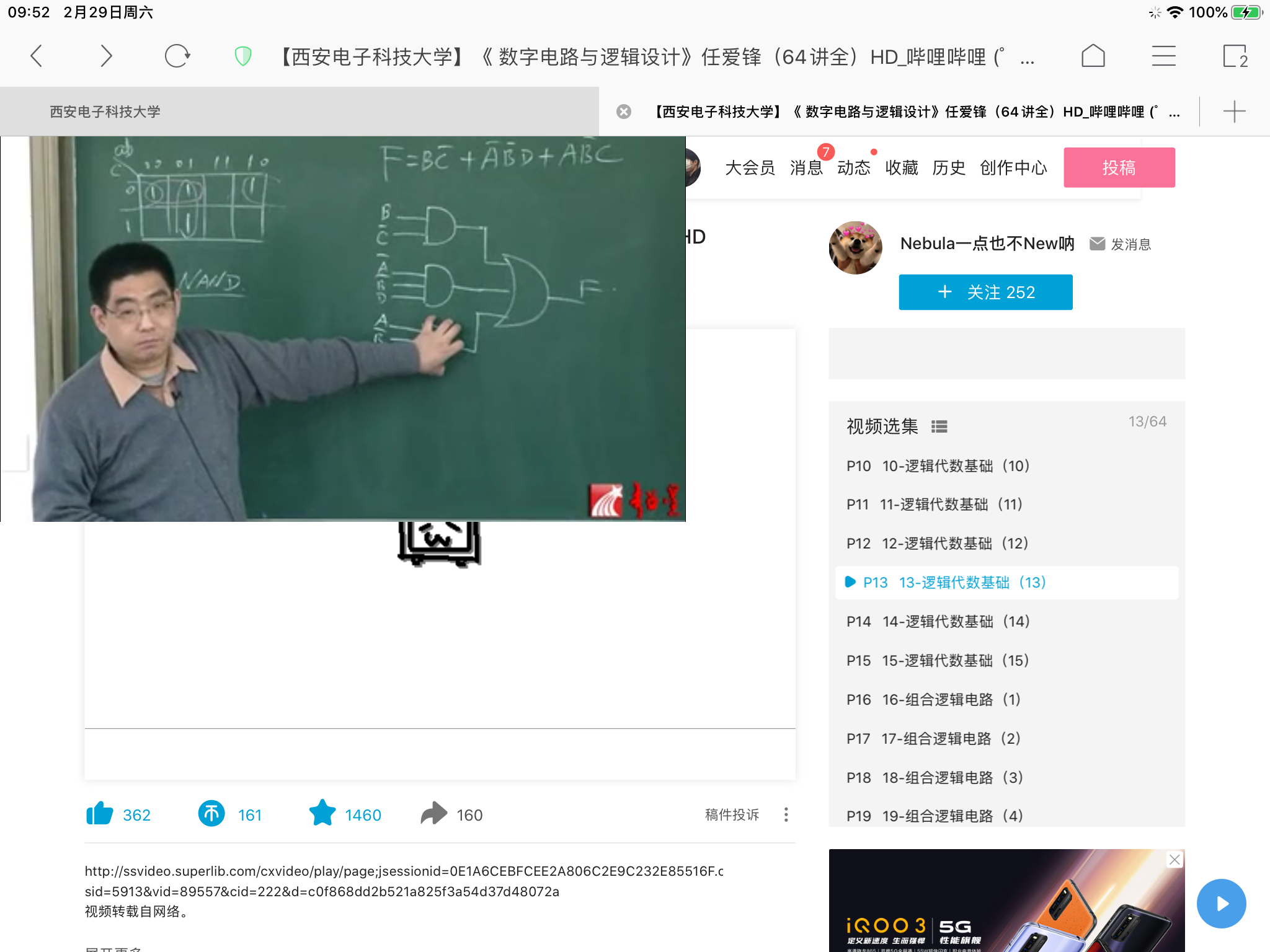1270x952 pixels.
Task: Open the tab switcher showing 2
Action: pyautogui.click(x=1234, y=56)
